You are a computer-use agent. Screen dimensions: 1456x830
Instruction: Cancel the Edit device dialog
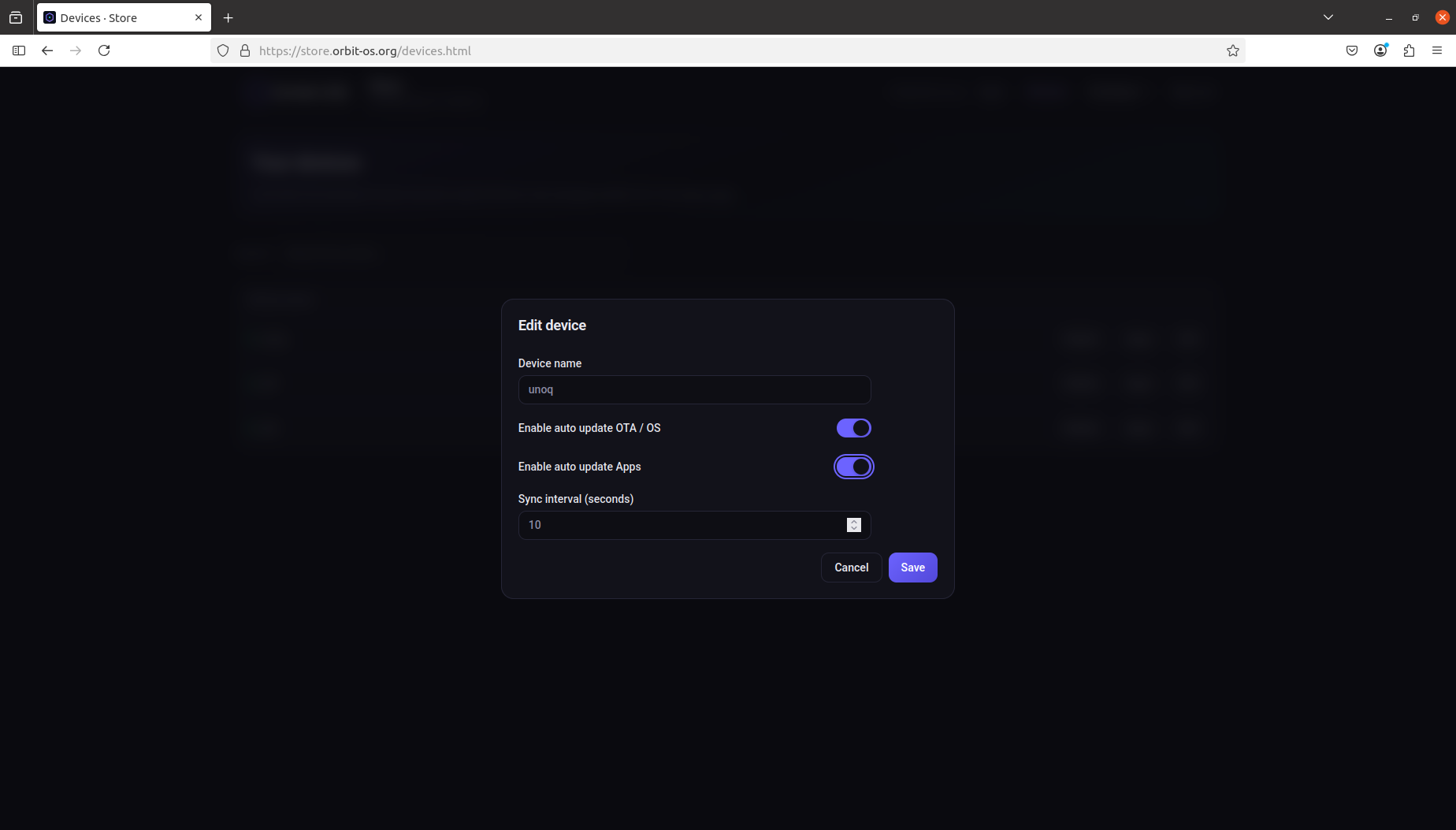(x=851, y=568)
